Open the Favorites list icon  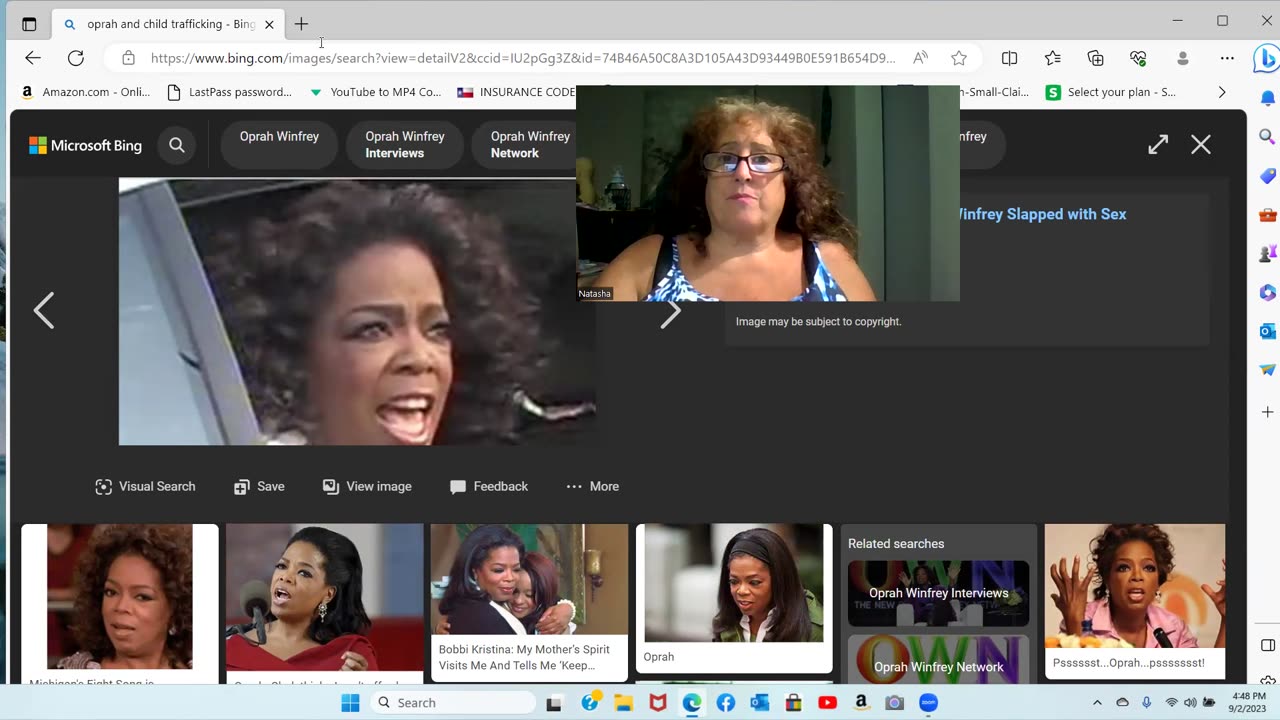tap(1053, 58)
